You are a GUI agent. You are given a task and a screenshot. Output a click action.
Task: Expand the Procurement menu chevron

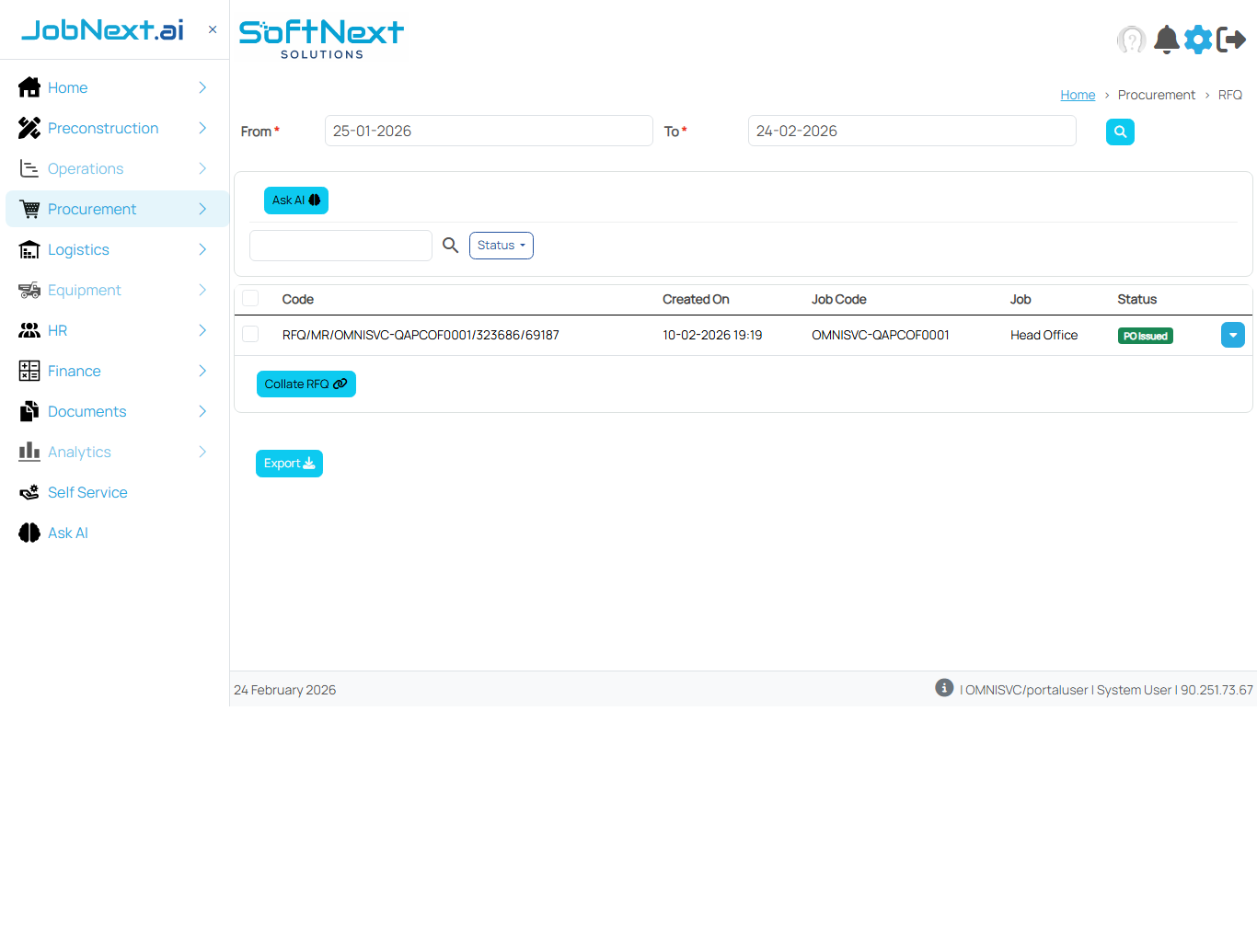pos(202,209)
